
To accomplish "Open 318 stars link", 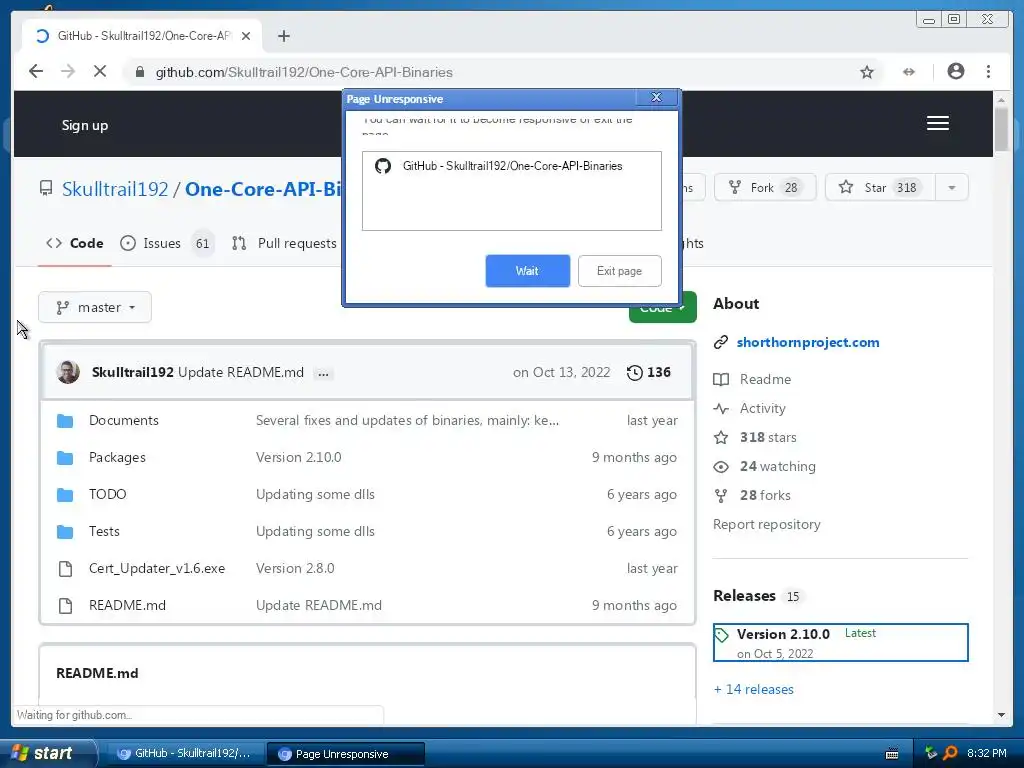I will click(767, 438).
